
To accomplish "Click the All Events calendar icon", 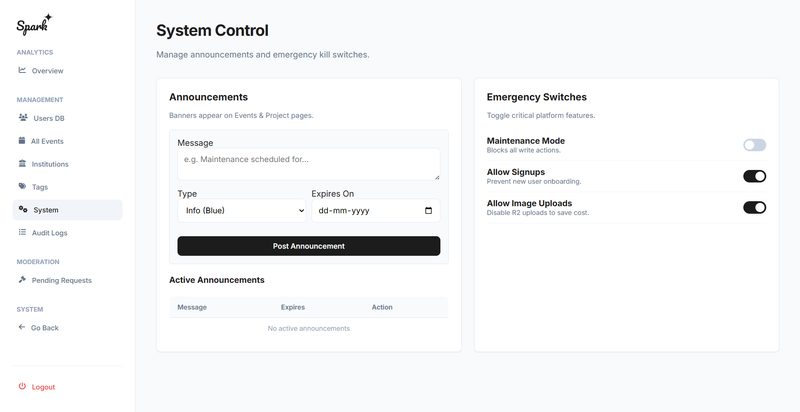I will pyautogui.click(x=22, y=141).
